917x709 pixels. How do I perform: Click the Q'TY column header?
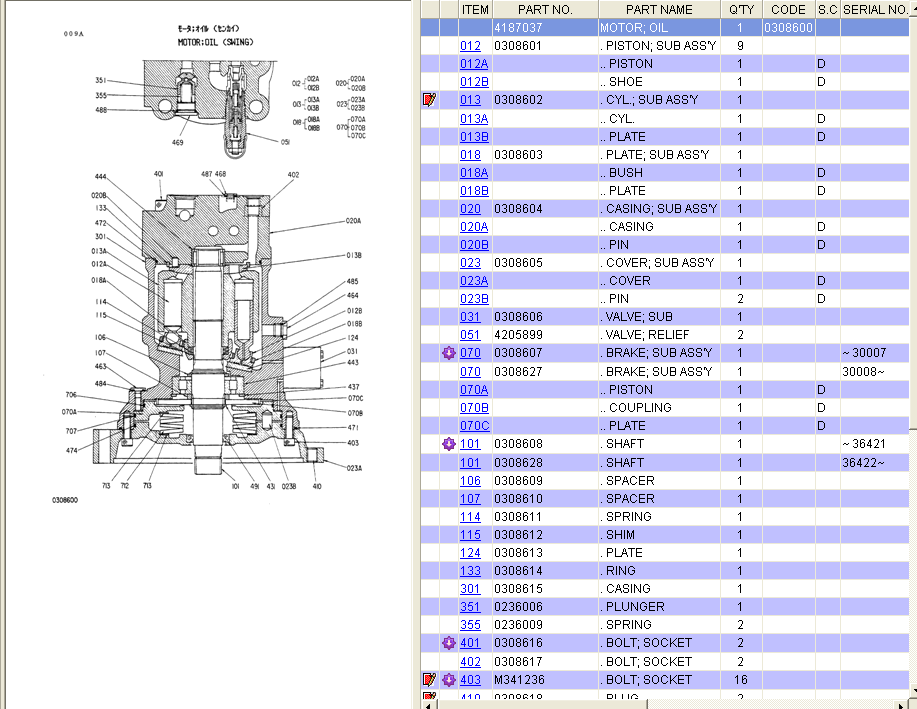[741, 9]
